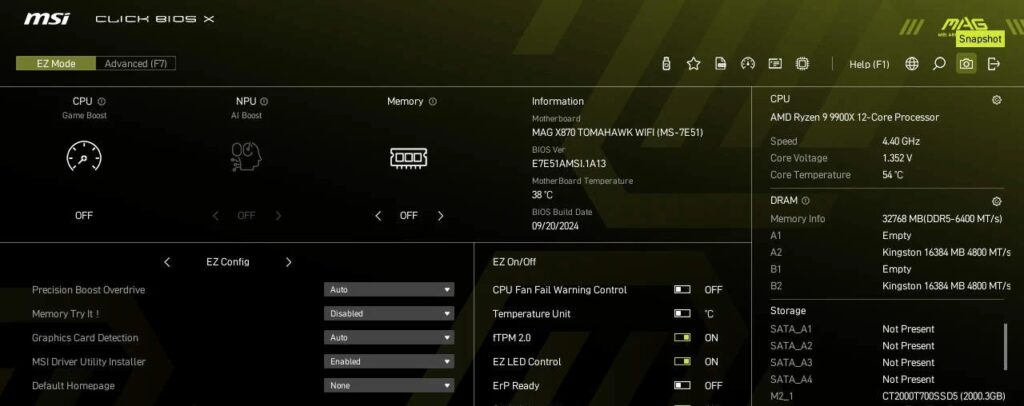The height and width of the screenshot is (406, 1024).
Task: Click left arrow beside NPU OFF
Action: pyautogui.click(x=216, y=215)
